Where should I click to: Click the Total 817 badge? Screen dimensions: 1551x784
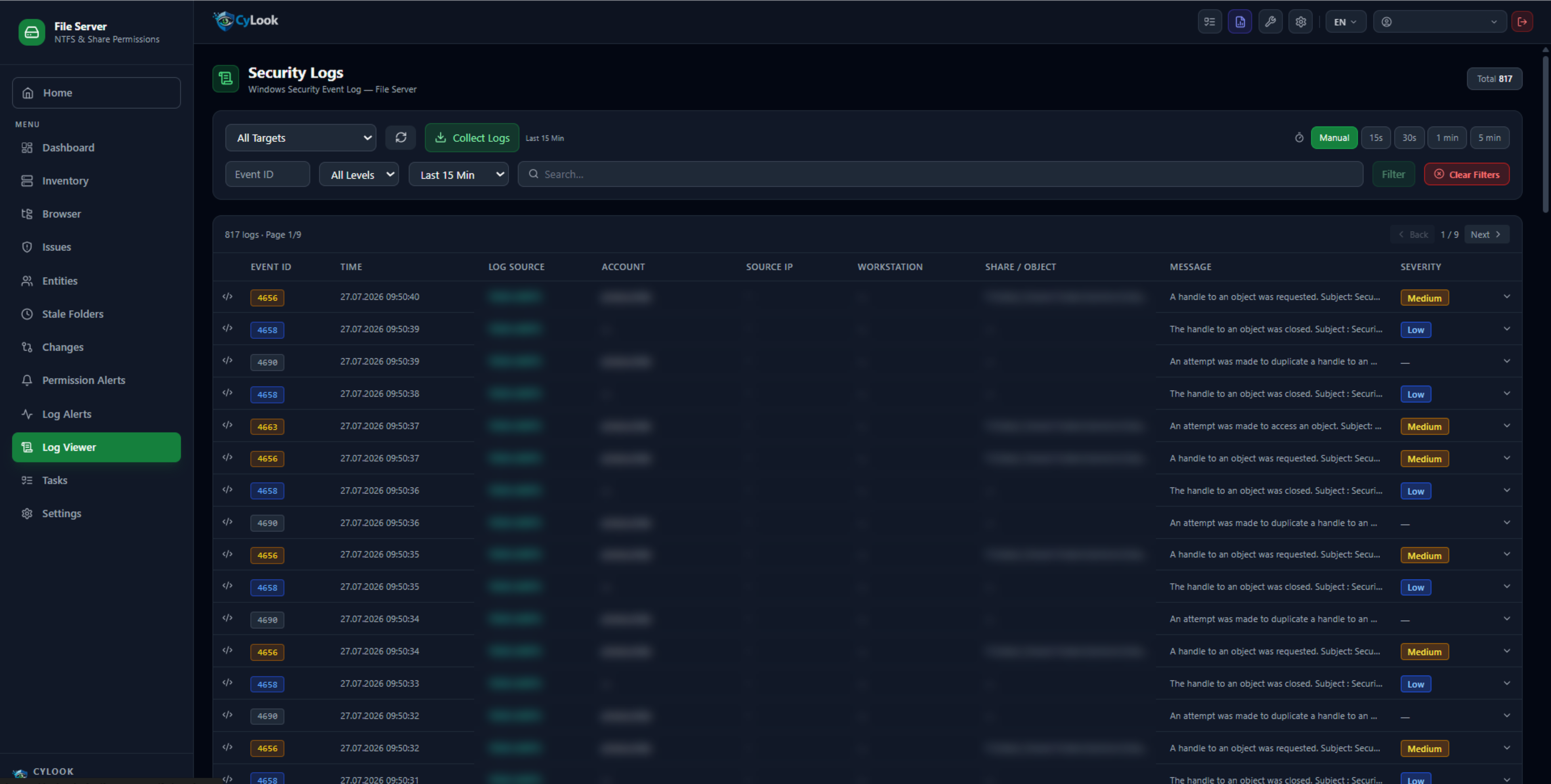tap(1494, 79)
